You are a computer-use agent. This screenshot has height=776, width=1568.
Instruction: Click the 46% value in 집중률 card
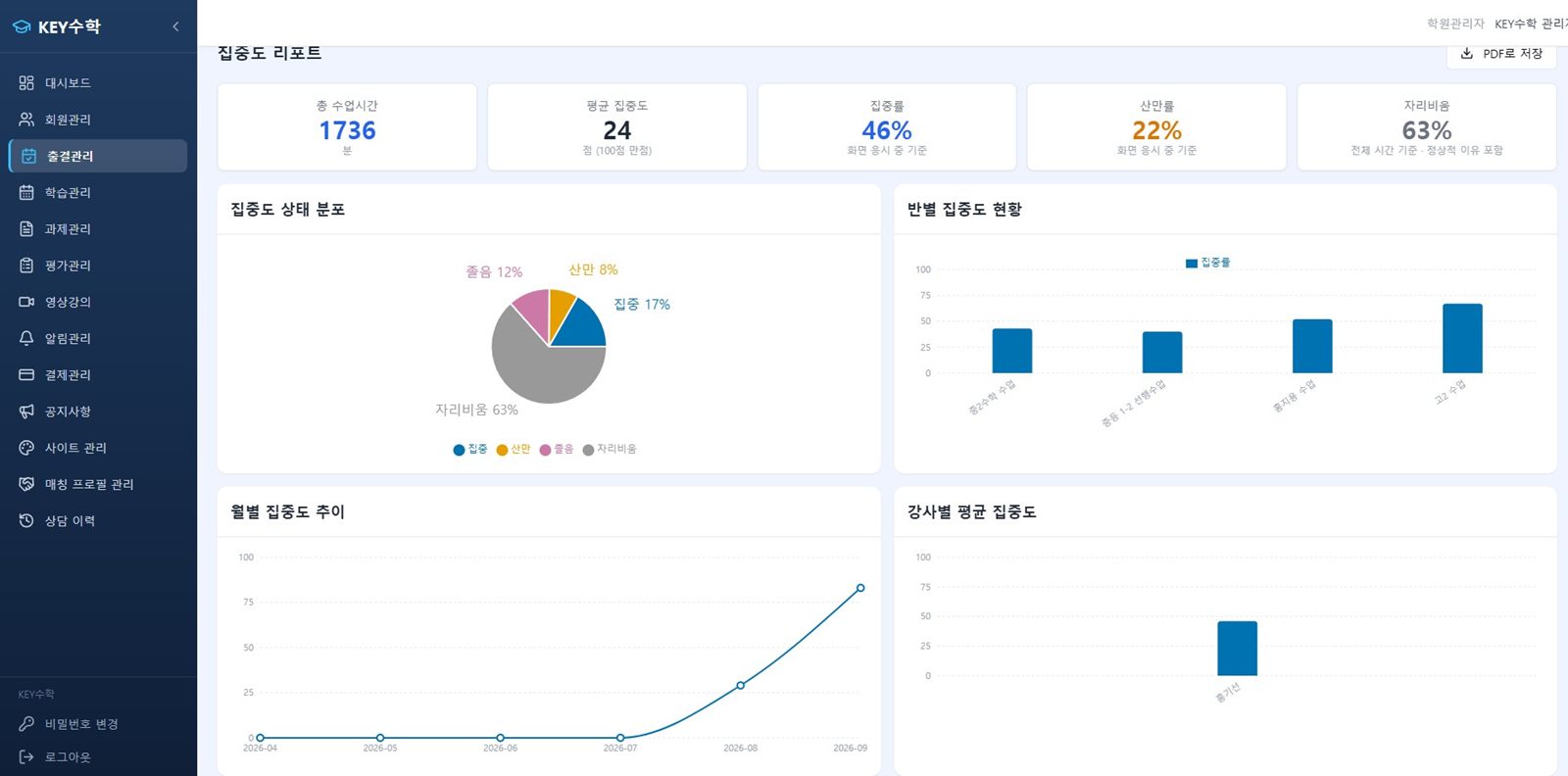click(x=887, y=130)
